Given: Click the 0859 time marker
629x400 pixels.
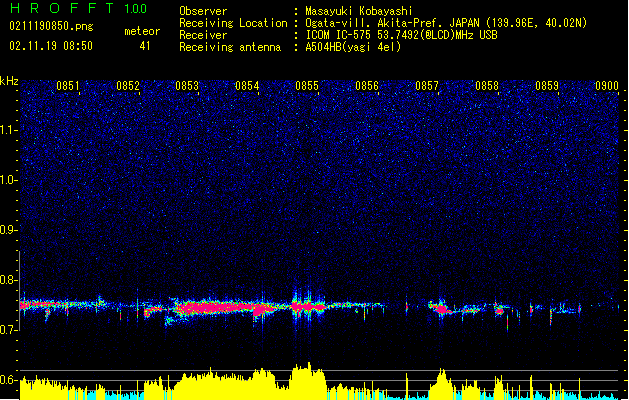Looking at the screenshot, I should tap(547, 86).
